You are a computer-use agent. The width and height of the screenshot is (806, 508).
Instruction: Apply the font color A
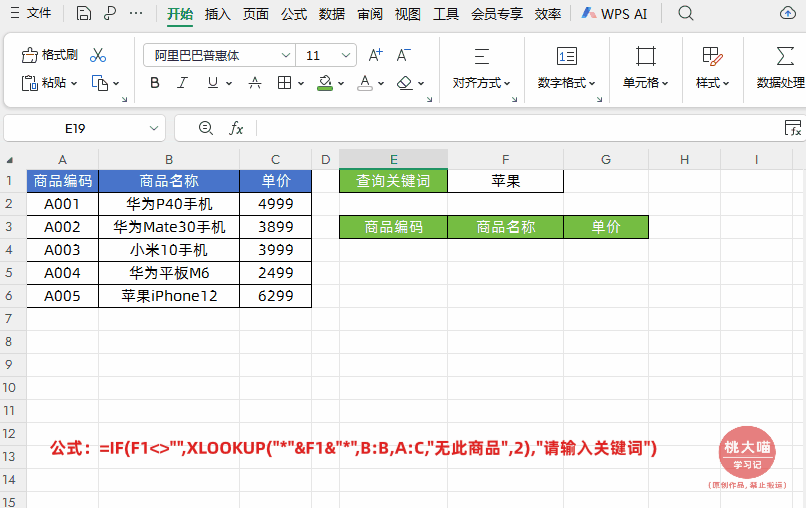point(365,83)
